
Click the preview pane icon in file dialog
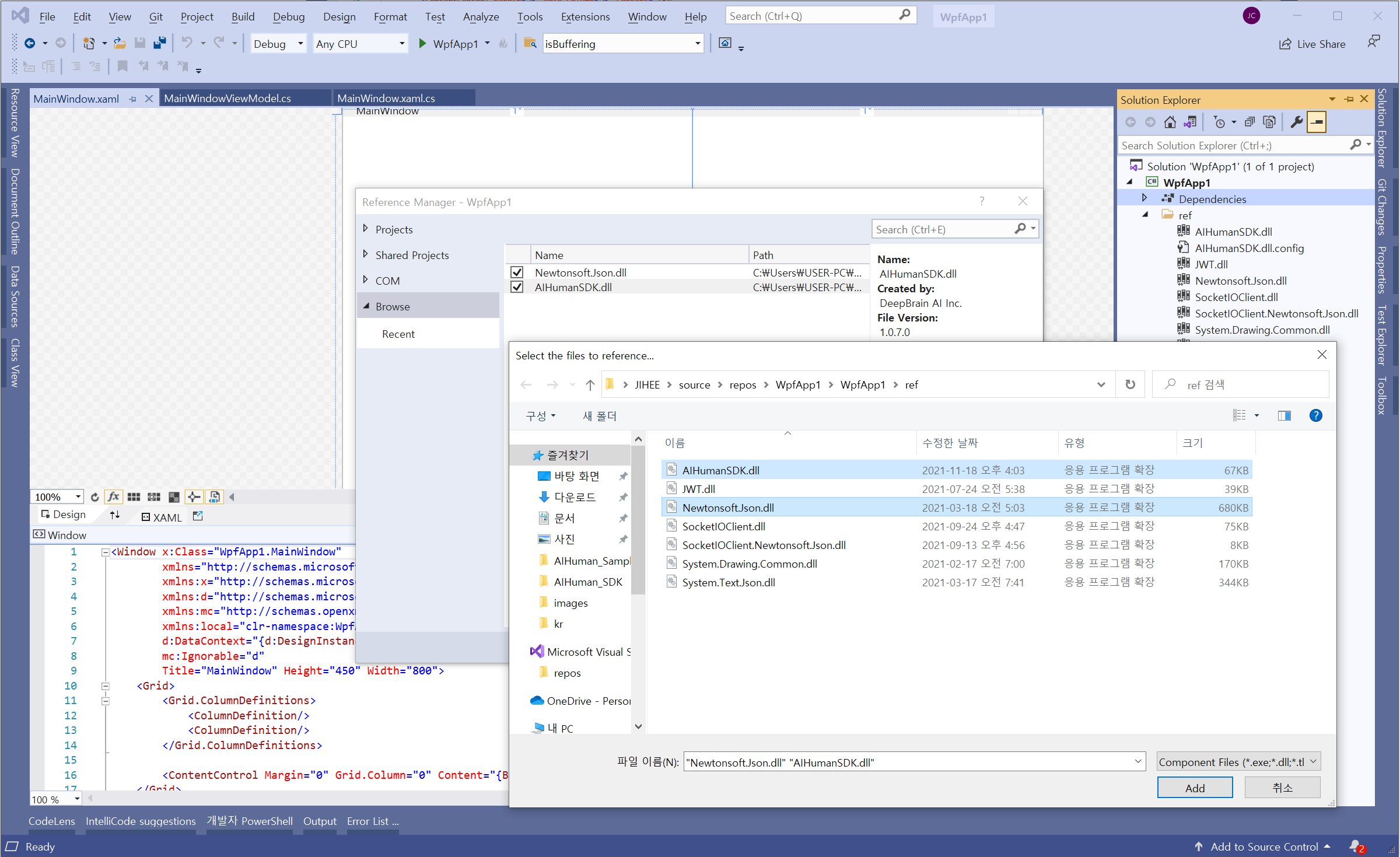1284,415
